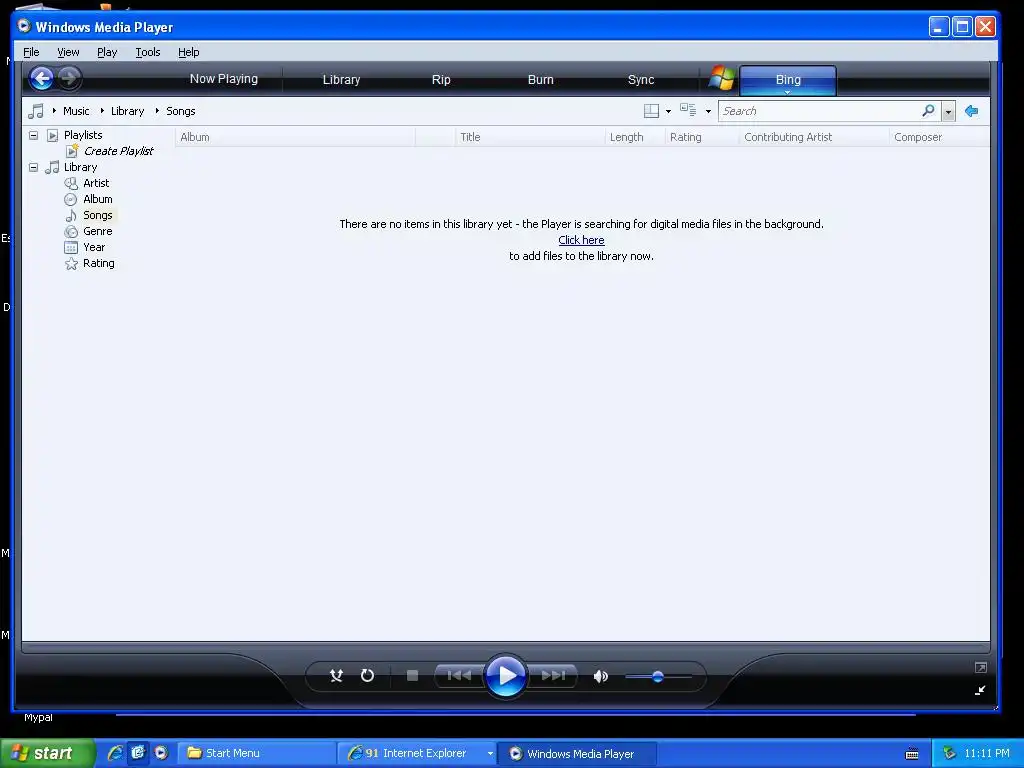Image resolution: width=1024 pixels, height=768 pixels.
Task: Open the File menu
Action: [31, 52]
